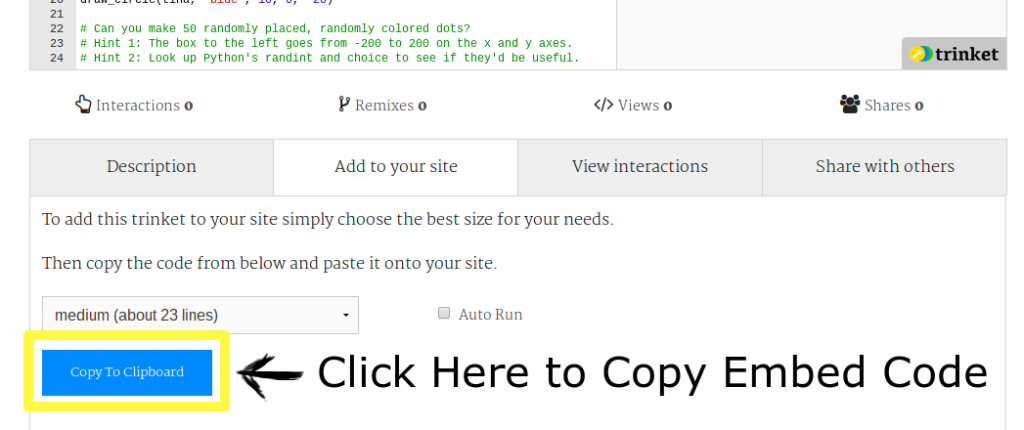
Task: Click the Copy To Clipboard button
Action: click(x=127, y=372)
